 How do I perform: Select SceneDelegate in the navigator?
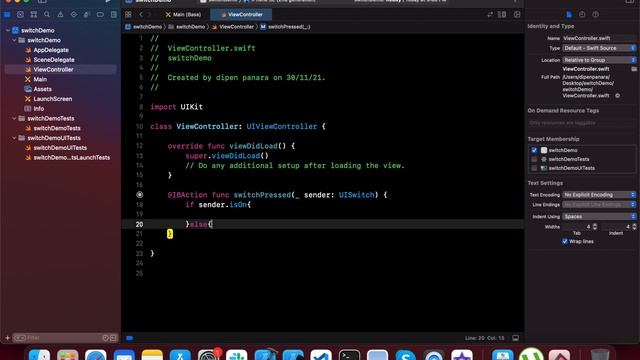[x=53, y=60]
